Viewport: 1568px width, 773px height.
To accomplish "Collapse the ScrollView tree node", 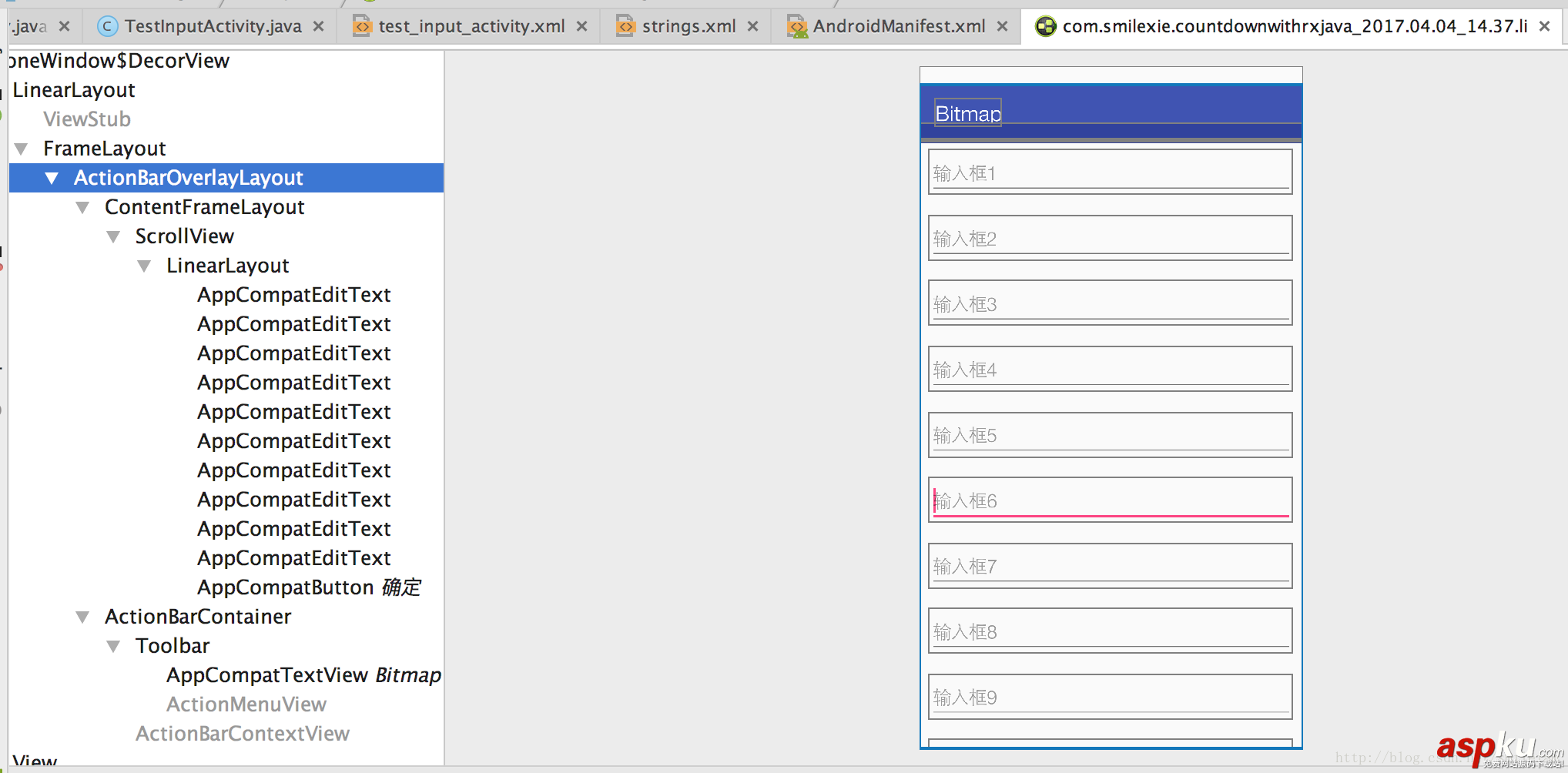I will pos(114,236).
